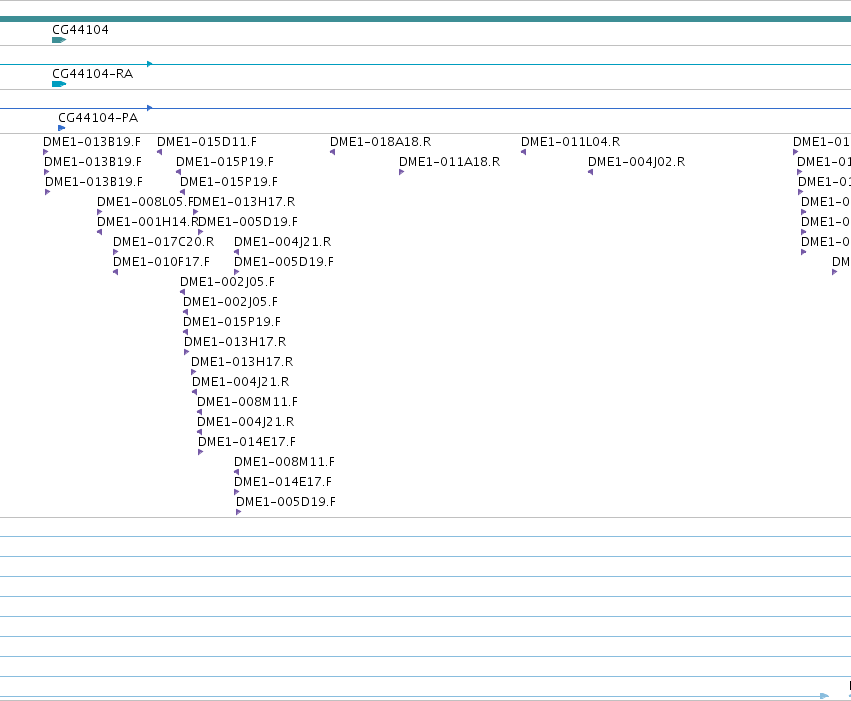The height and width of the screenshot is (701, 851).
Task: Click the arrowhead on the dark blue line
Action: pos(150,108)
